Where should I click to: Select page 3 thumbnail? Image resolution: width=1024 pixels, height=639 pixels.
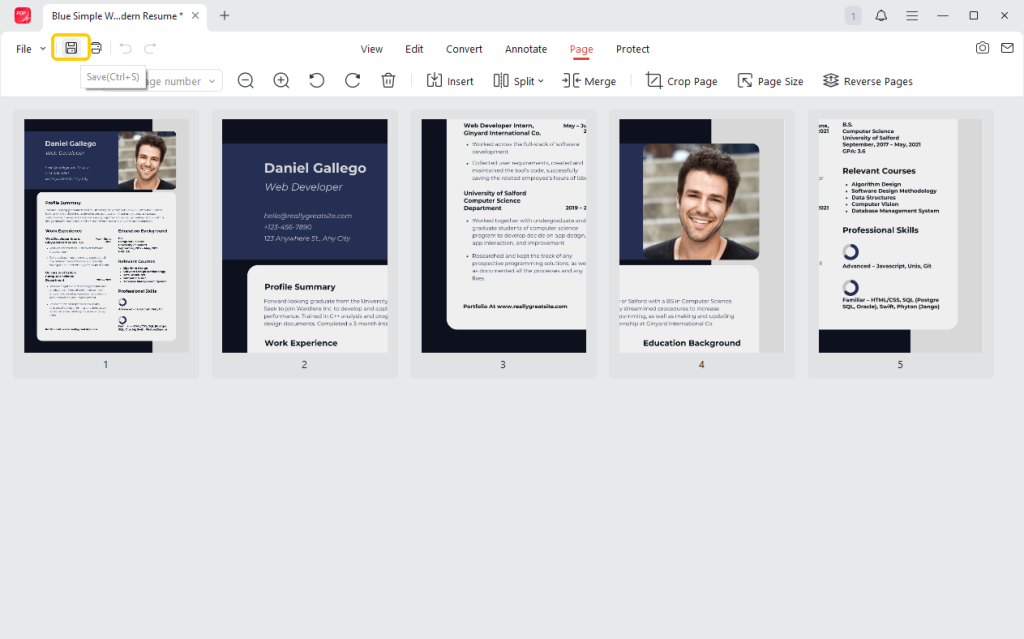(x=503, y=236)
